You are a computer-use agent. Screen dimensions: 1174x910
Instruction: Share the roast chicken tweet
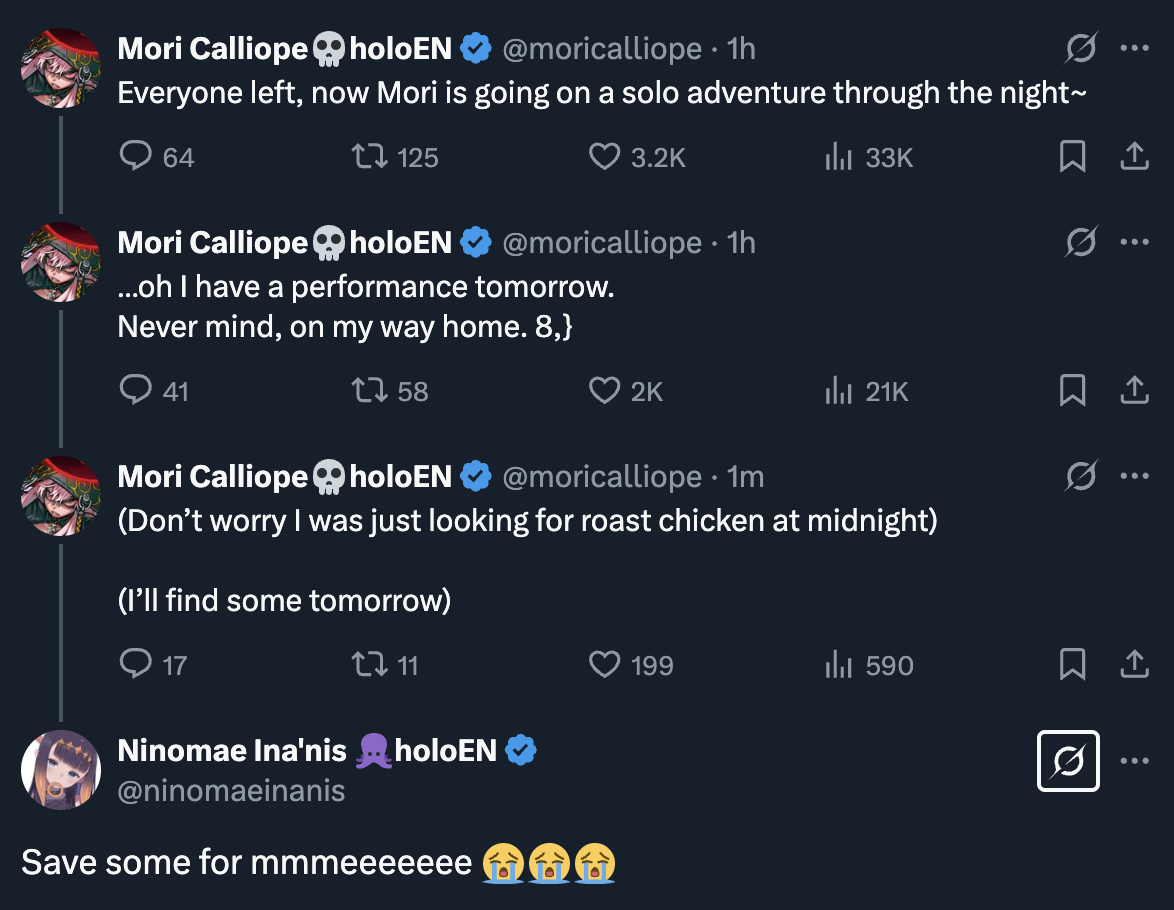[x=1134, y=665]
